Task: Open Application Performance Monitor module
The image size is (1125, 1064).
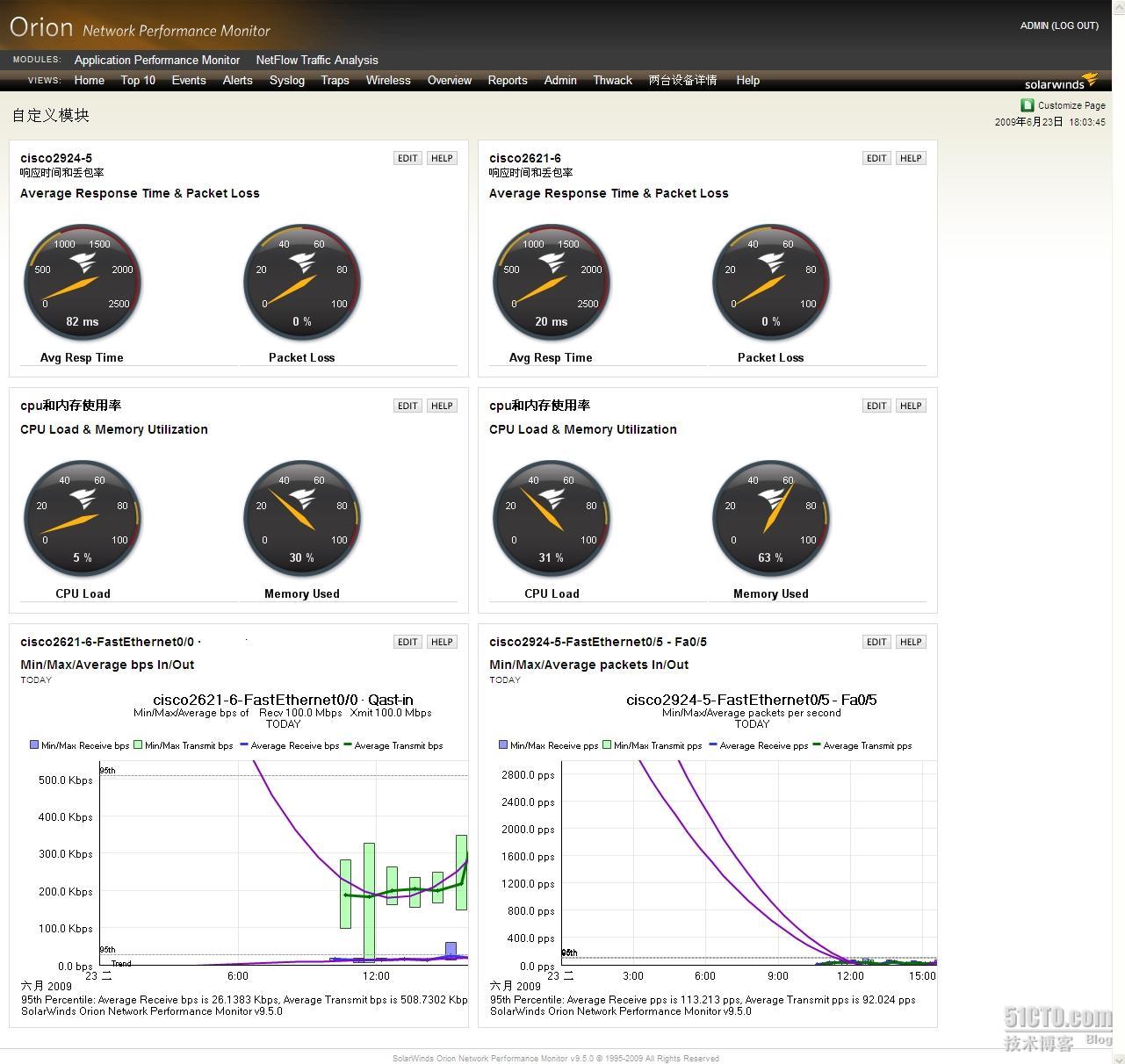Action: tap(157, 60)
